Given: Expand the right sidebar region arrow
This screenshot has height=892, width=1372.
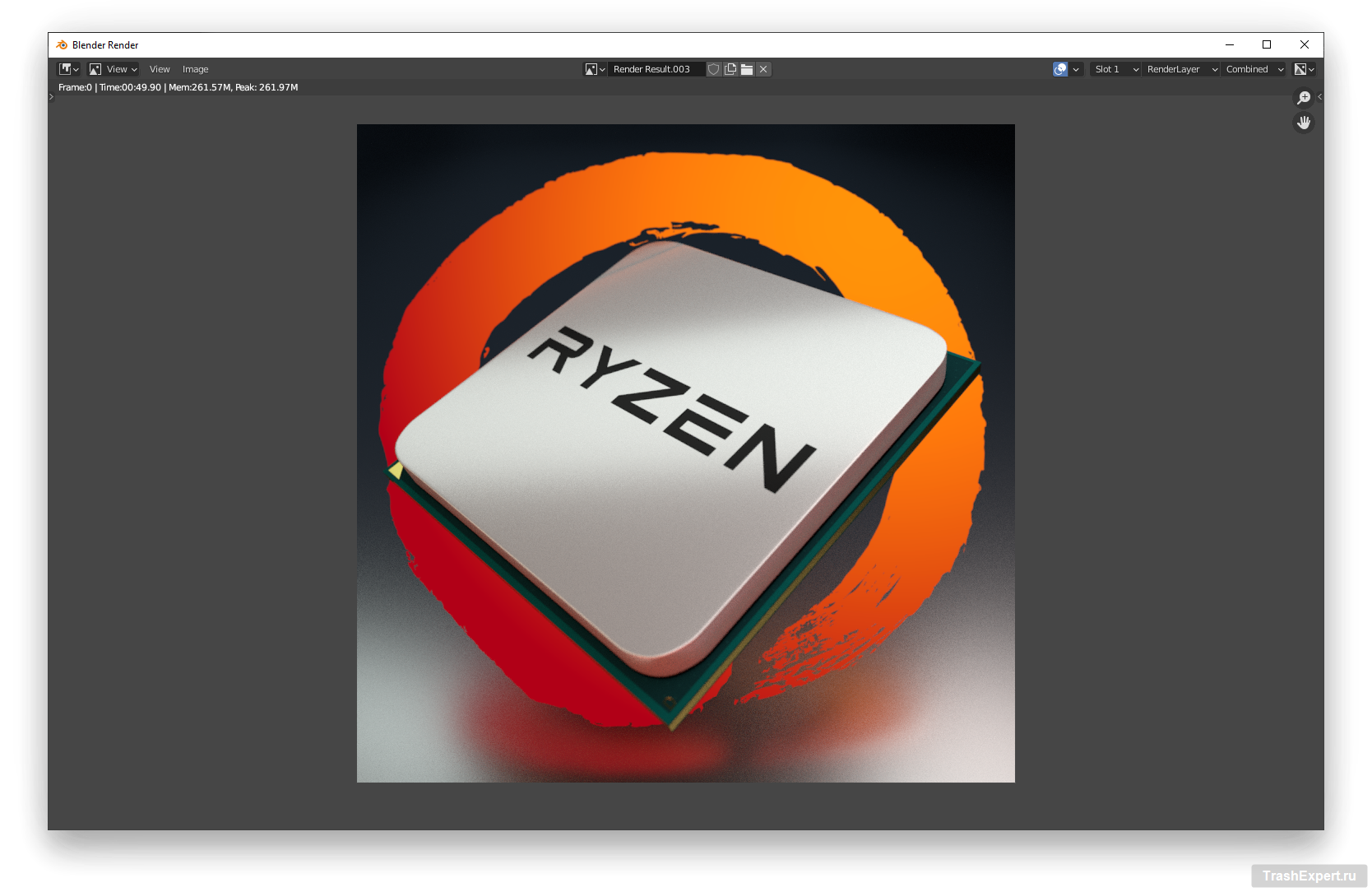Looking at the screenshot, I should (x=1319, y=96).
